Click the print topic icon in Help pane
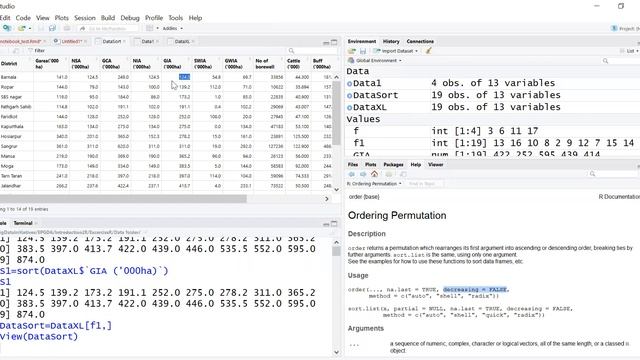Viewport: 640px width, 360px height. (x=389, y=174)
